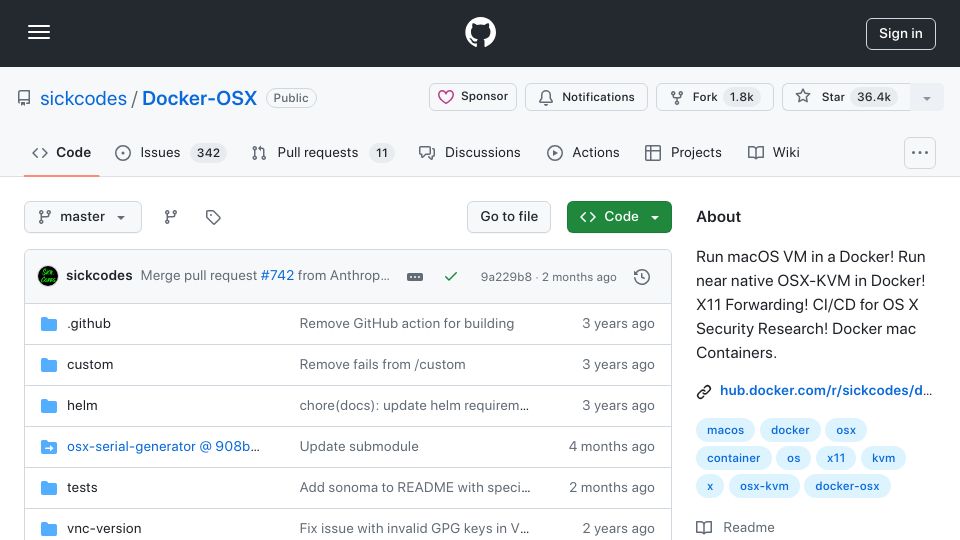Open 'Add sonoma to README' commit message
The image size is (960, 540).
pos(414,487)
